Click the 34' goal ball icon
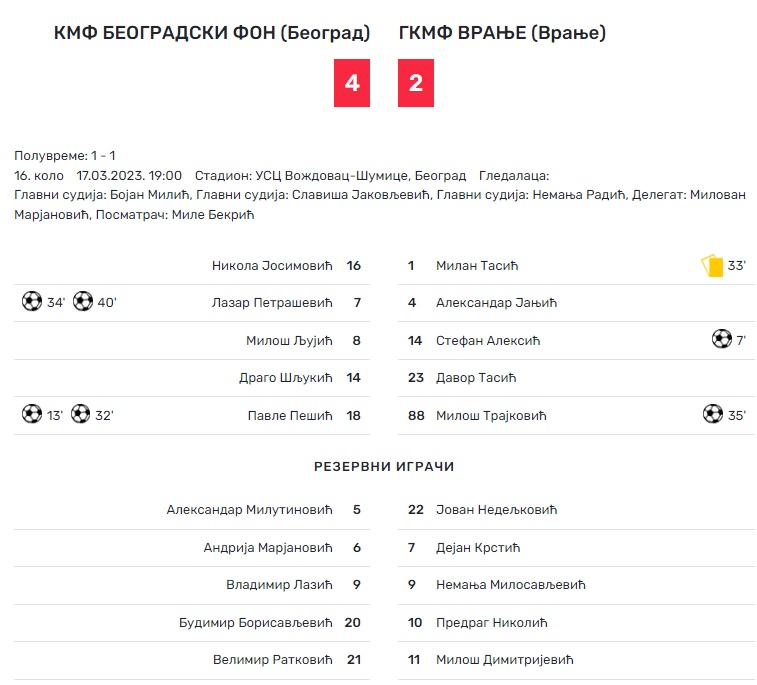 tap(32, 301)
